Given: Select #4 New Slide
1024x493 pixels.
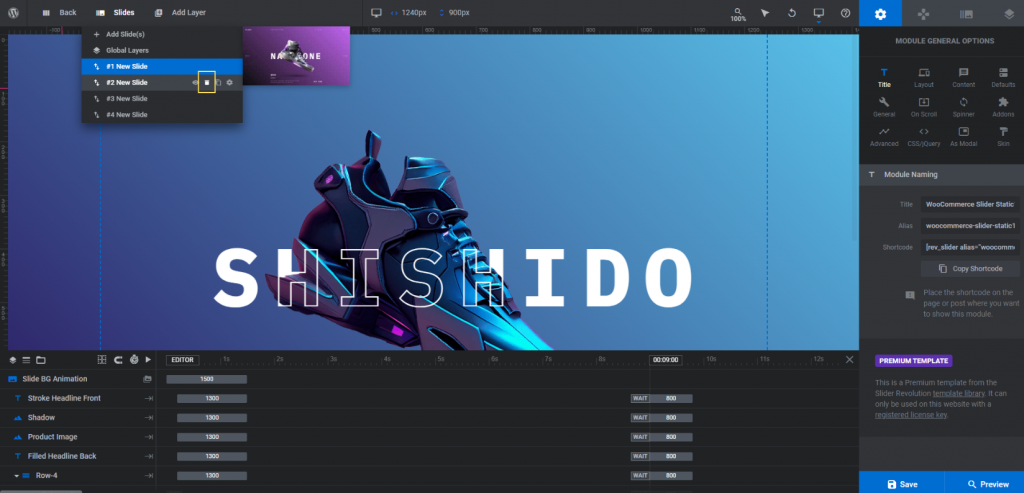Looking at the screenshot, I should (162, 115).
